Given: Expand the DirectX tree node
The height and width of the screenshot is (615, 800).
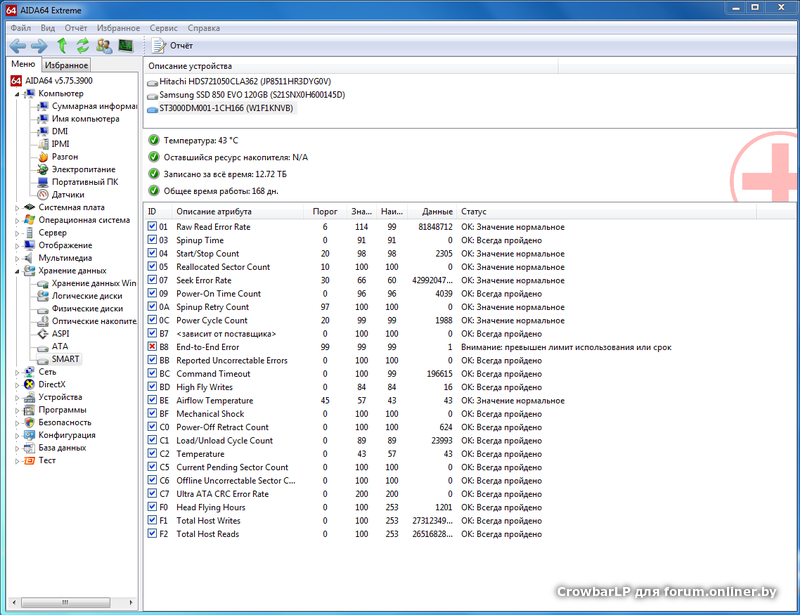Looking at the screenshot, I should tap(17, 385).
